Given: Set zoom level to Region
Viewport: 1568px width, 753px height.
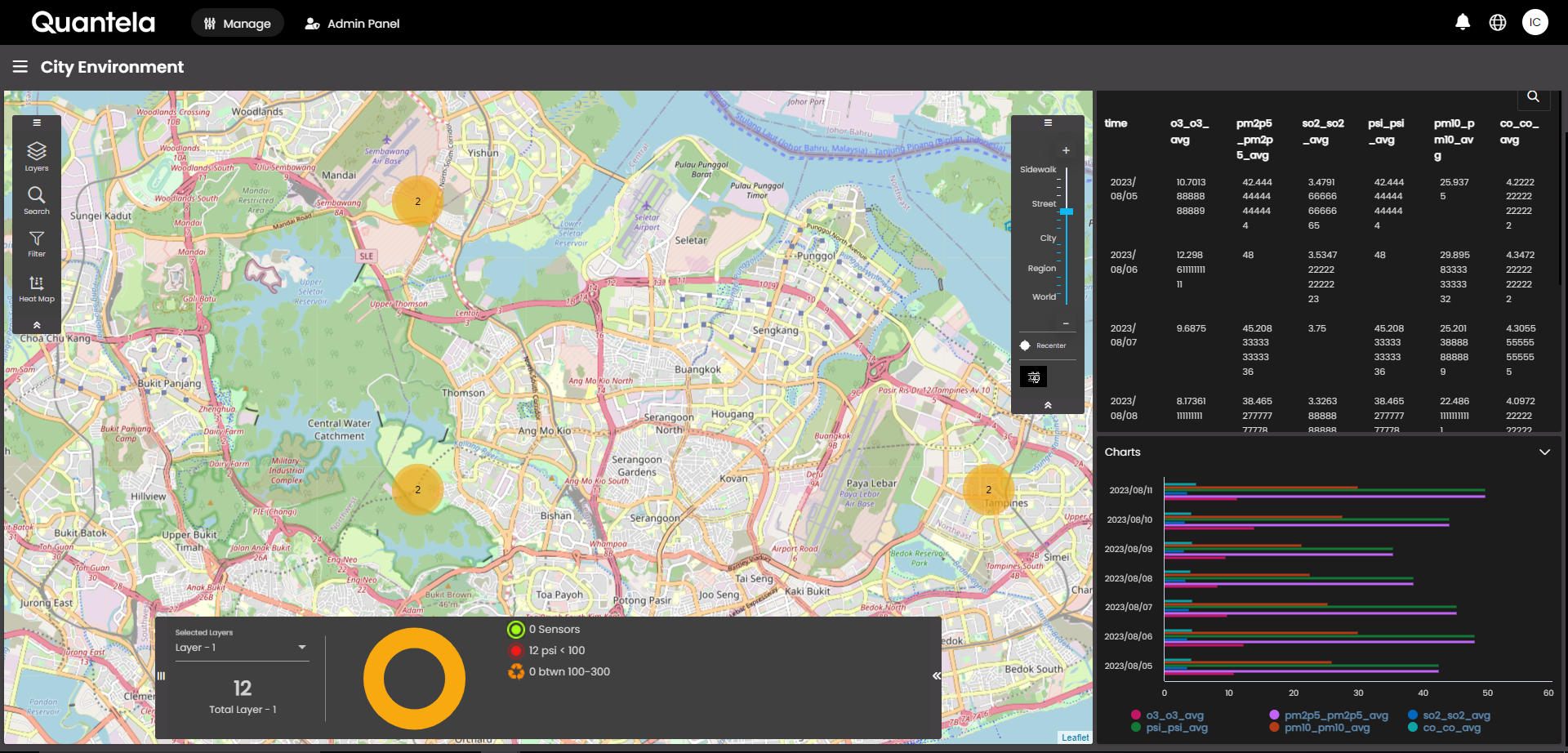Looking at the screenshot, I should click(1042, 269).
